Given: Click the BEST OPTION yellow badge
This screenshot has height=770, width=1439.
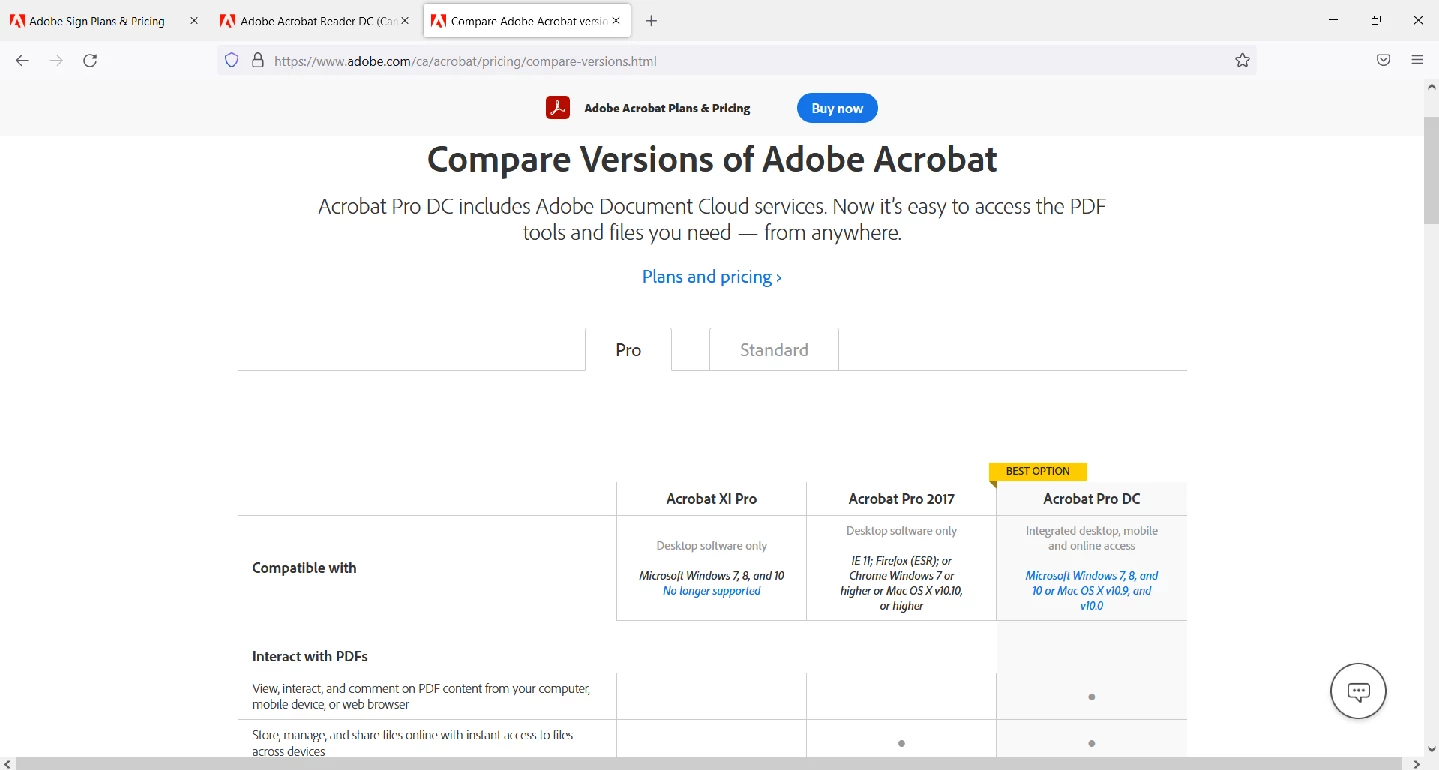Looking at the screenshot, I should pyautogui.click(x=1037, y=471).
